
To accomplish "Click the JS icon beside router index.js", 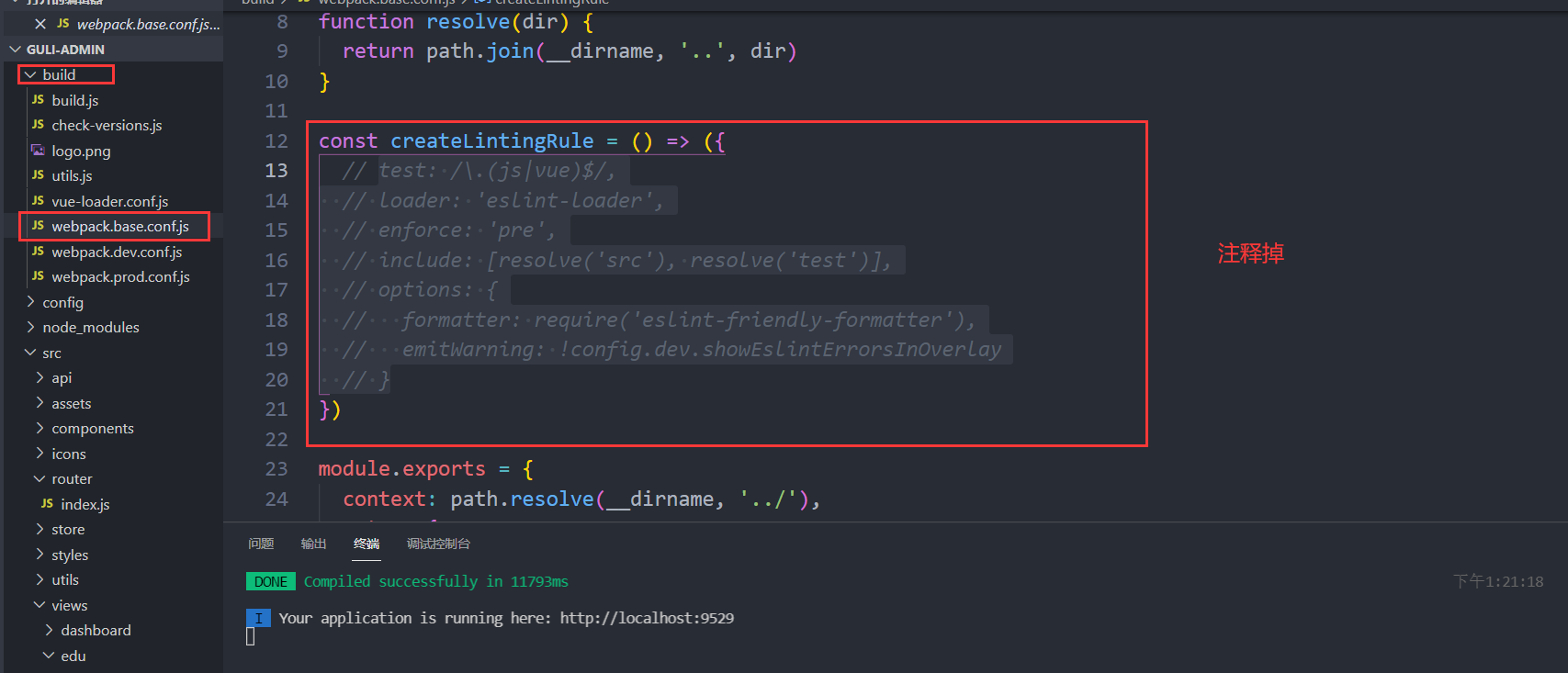I will tap(47, 503).
